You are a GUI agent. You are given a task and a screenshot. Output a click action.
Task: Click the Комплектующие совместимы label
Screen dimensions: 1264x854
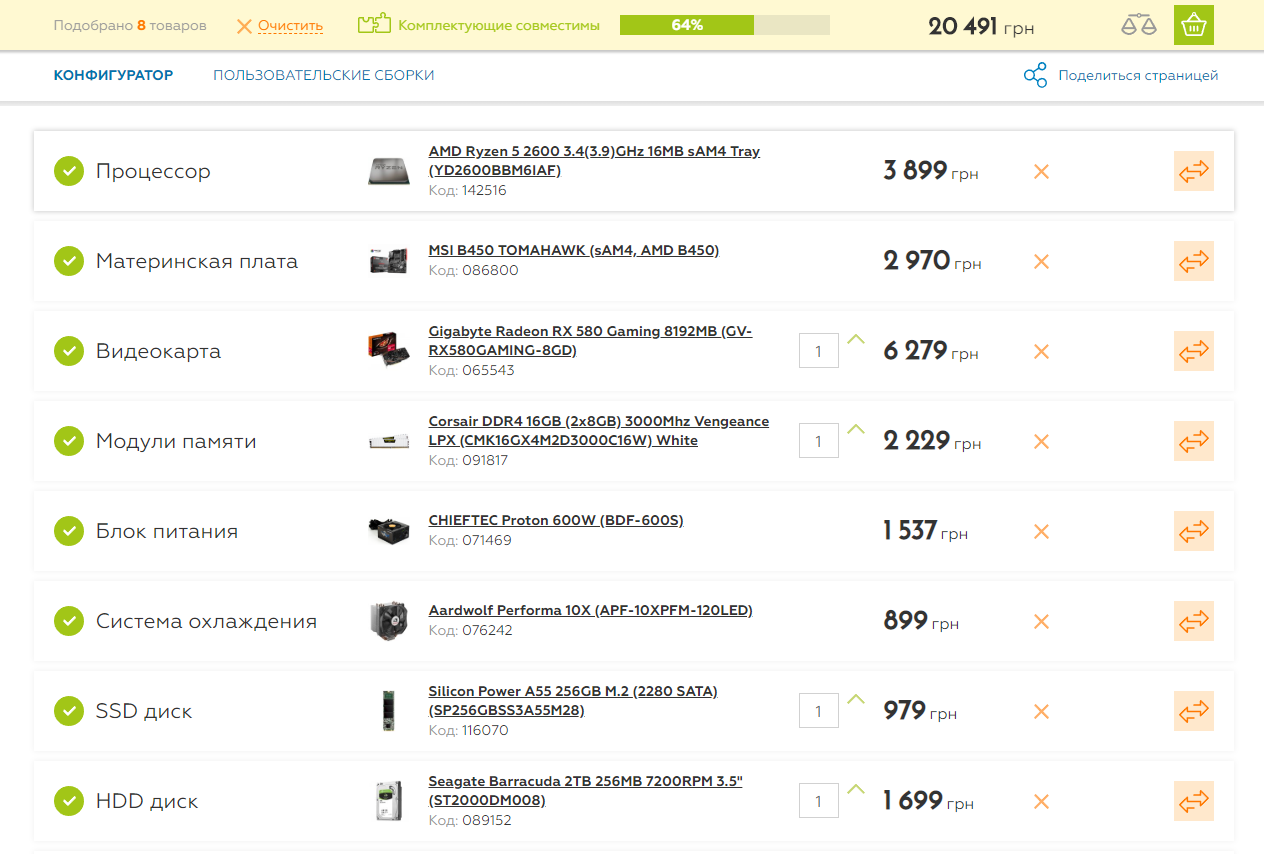pos(499,25)
